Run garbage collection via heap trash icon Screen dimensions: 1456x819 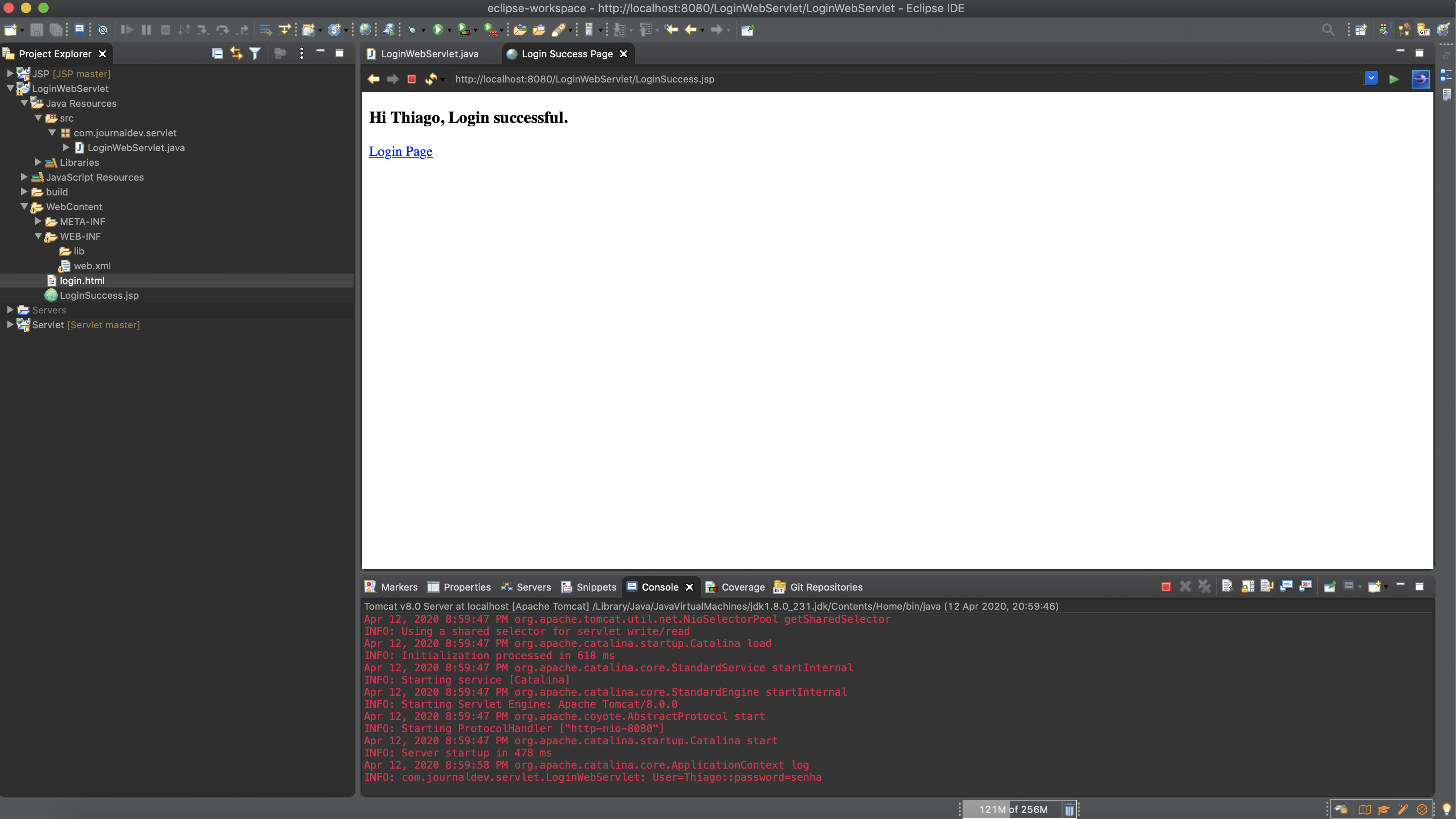(1068, 809)
